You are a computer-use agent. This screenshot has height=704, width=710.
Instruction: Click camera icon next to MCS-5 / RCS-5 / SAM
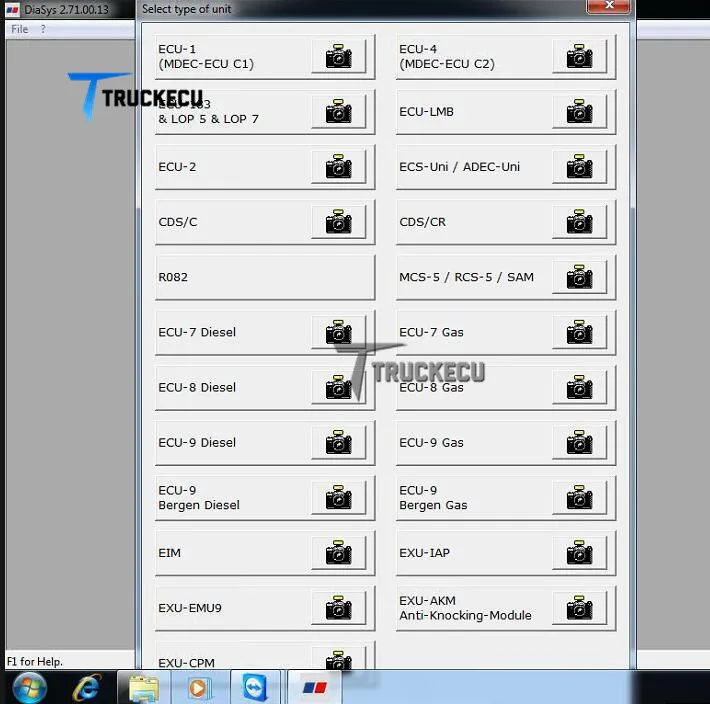[x=579, y=277]
